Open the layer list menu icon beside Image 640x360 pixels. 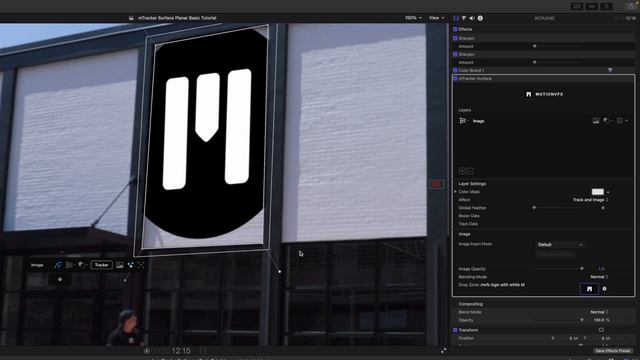click(x=463, y=121)
